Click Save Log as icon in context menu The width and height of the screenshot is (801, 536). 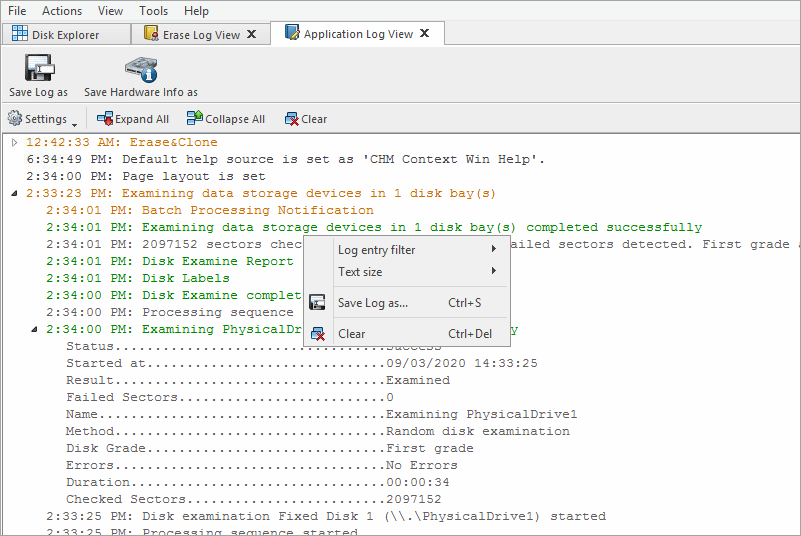click(x=317, y=303)
